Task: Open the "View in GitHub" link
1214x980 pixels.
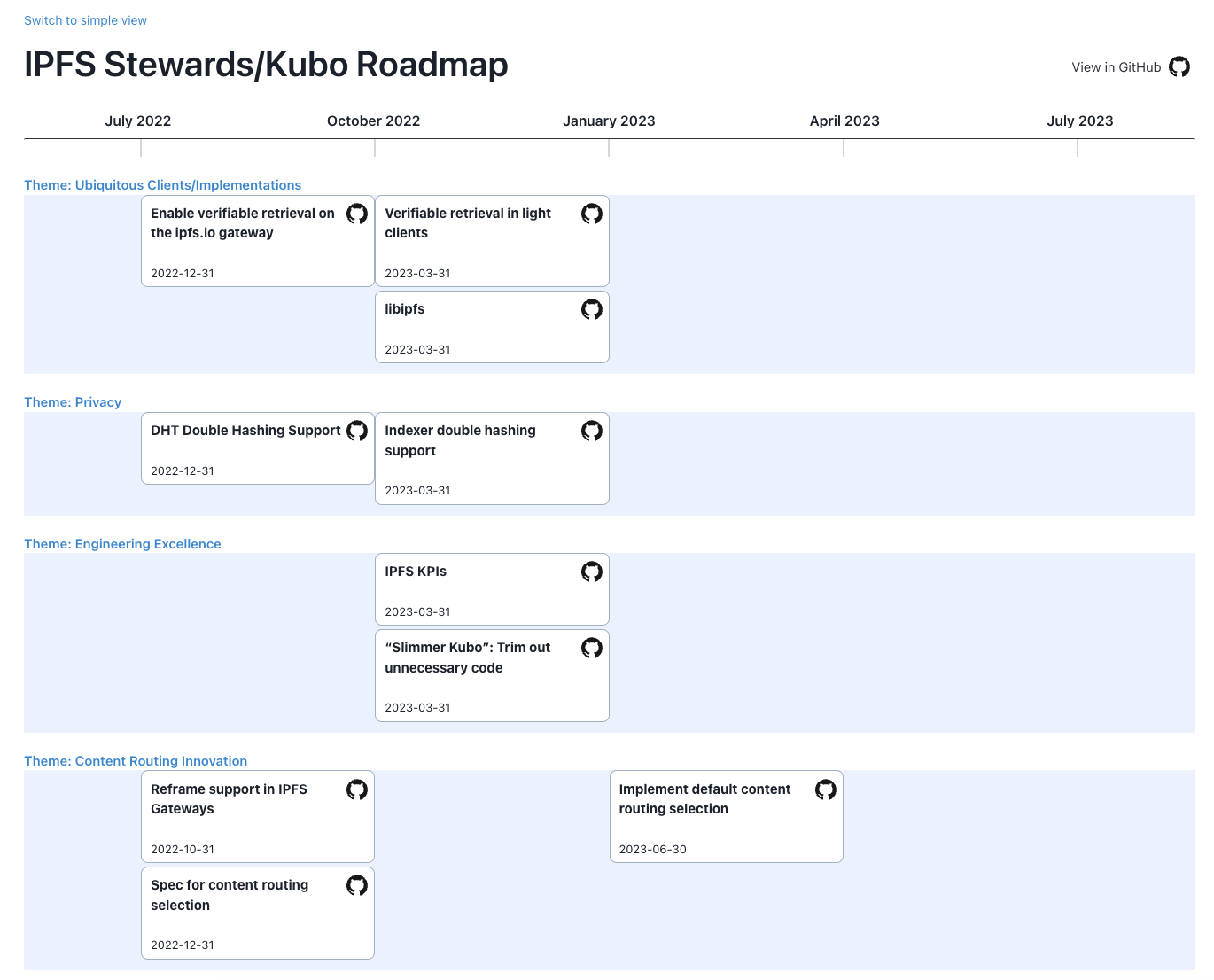Action: [1117, 66]
